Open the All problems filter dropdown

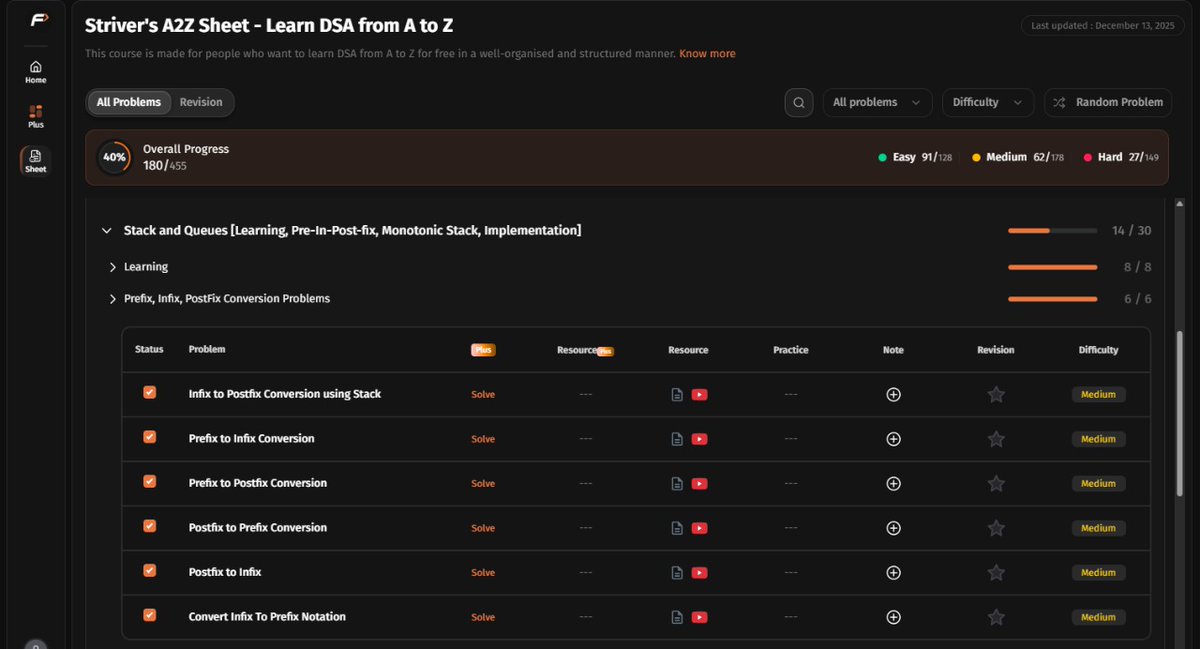[x=878, y=102]
